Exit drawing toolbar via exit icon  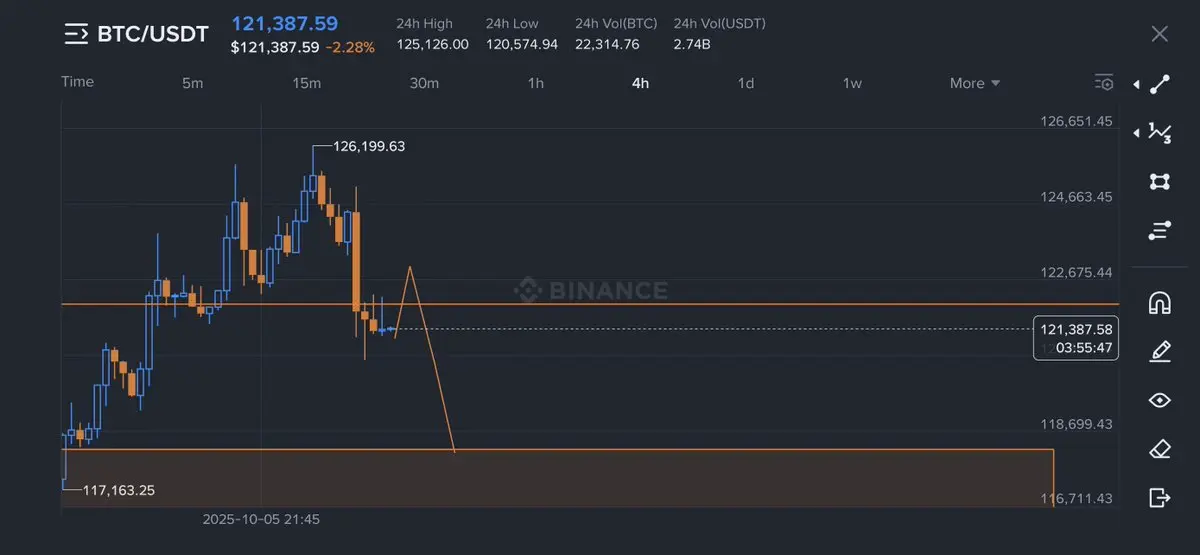click(x=1160, y=497)
